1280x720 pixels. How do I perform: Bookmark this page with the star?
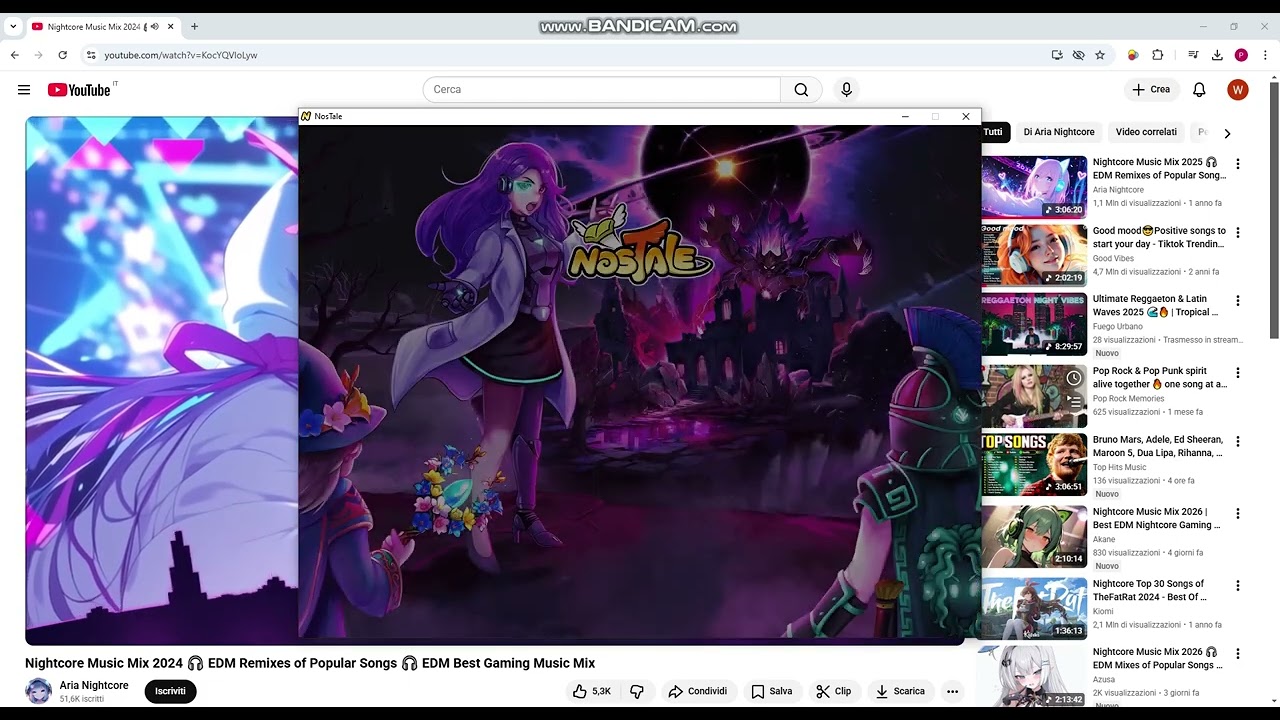tap(1100, 55)
